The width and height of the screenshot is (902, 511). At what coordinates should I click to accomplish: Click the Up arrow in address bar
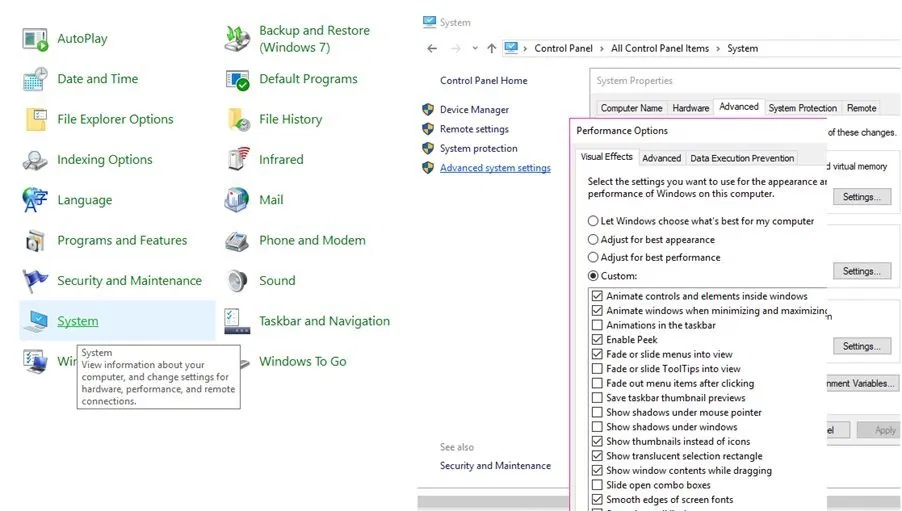pos(491,48)
